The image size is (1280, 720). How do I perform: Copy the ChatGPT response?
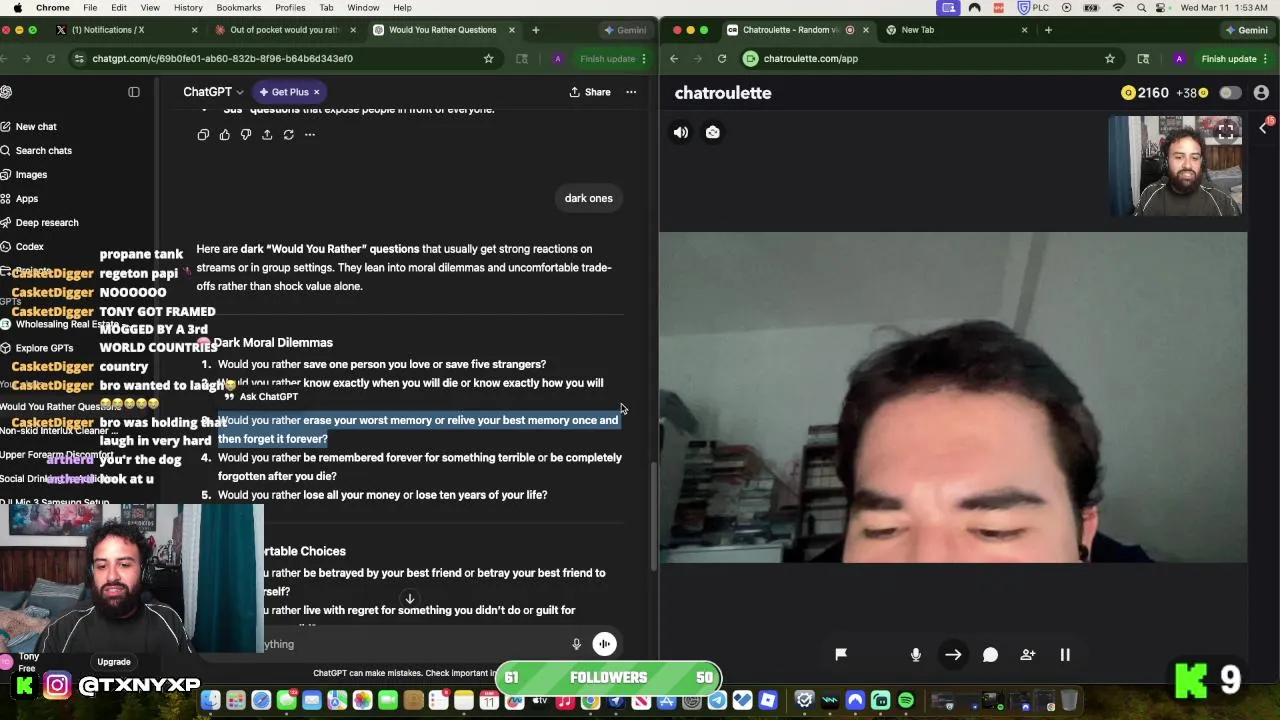203,134
